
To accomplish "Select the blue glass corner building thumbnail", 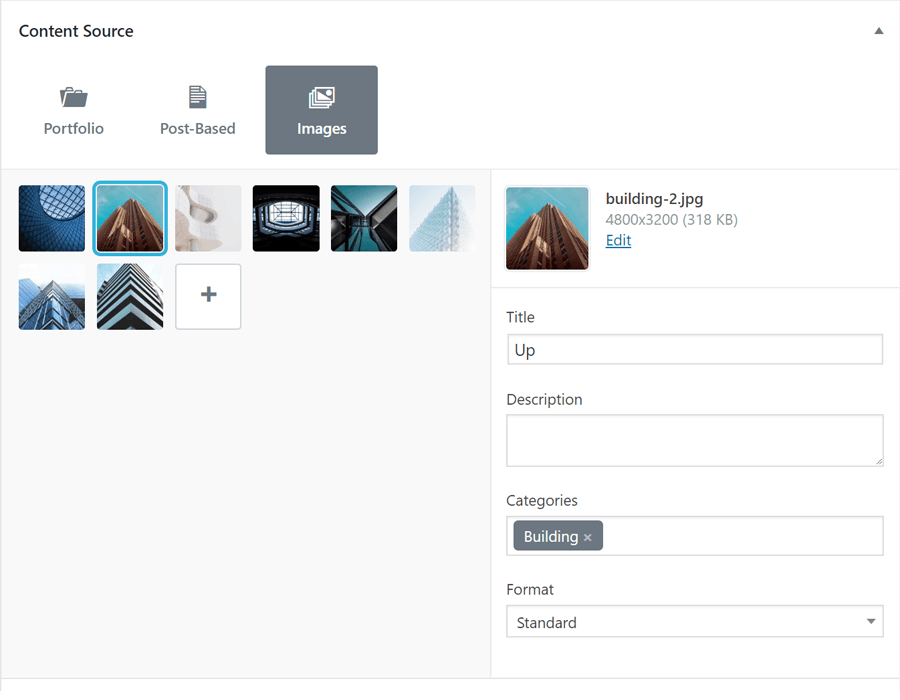I will pos(52,297).
